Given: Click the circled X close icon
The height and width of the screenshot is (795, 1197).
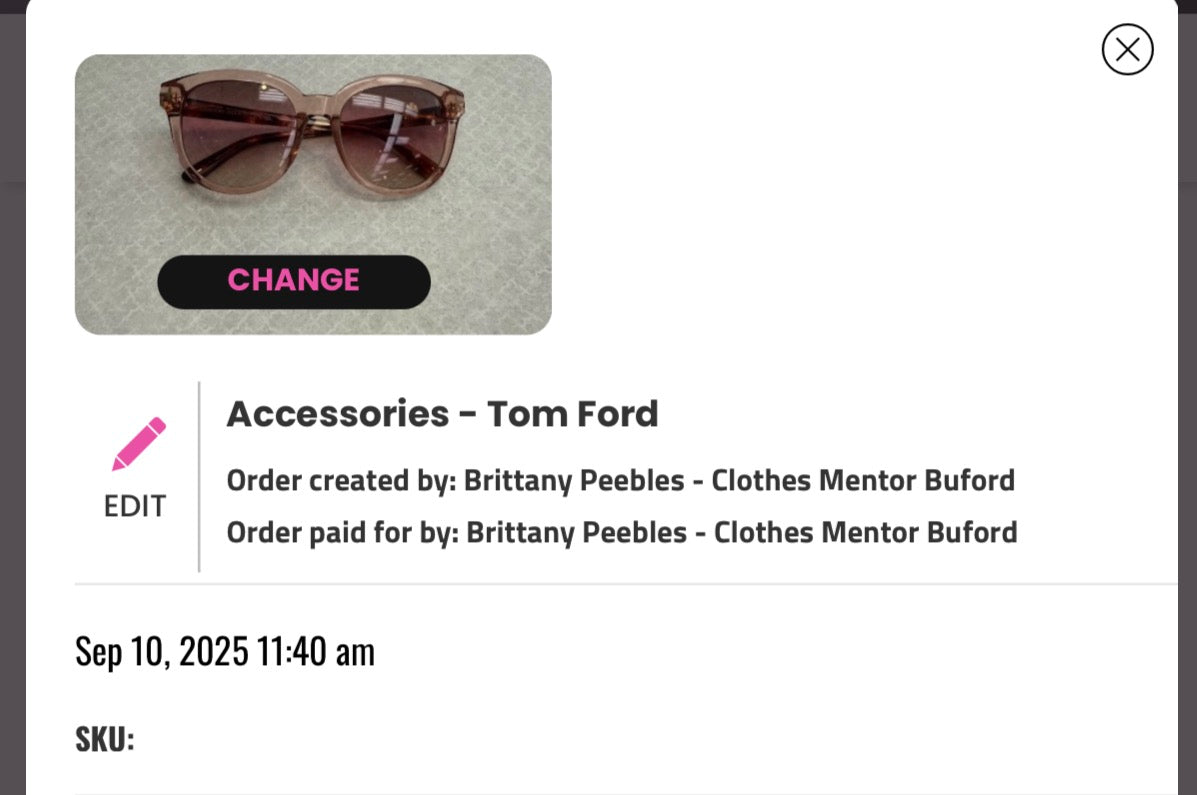Looking at the screenshot, I should tap(1127, 49).
